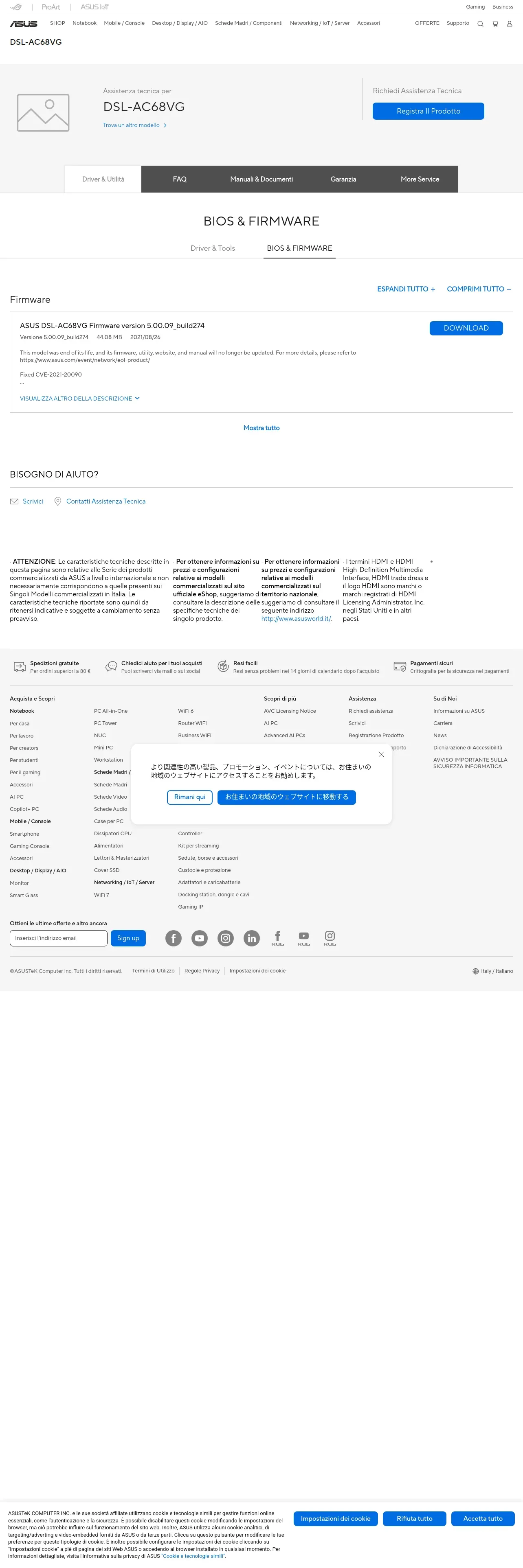Image resolution: width=523 pixels, height=1568 pixels.
Task: Click Rimani qui in the popup
Action: pos(189,797)
